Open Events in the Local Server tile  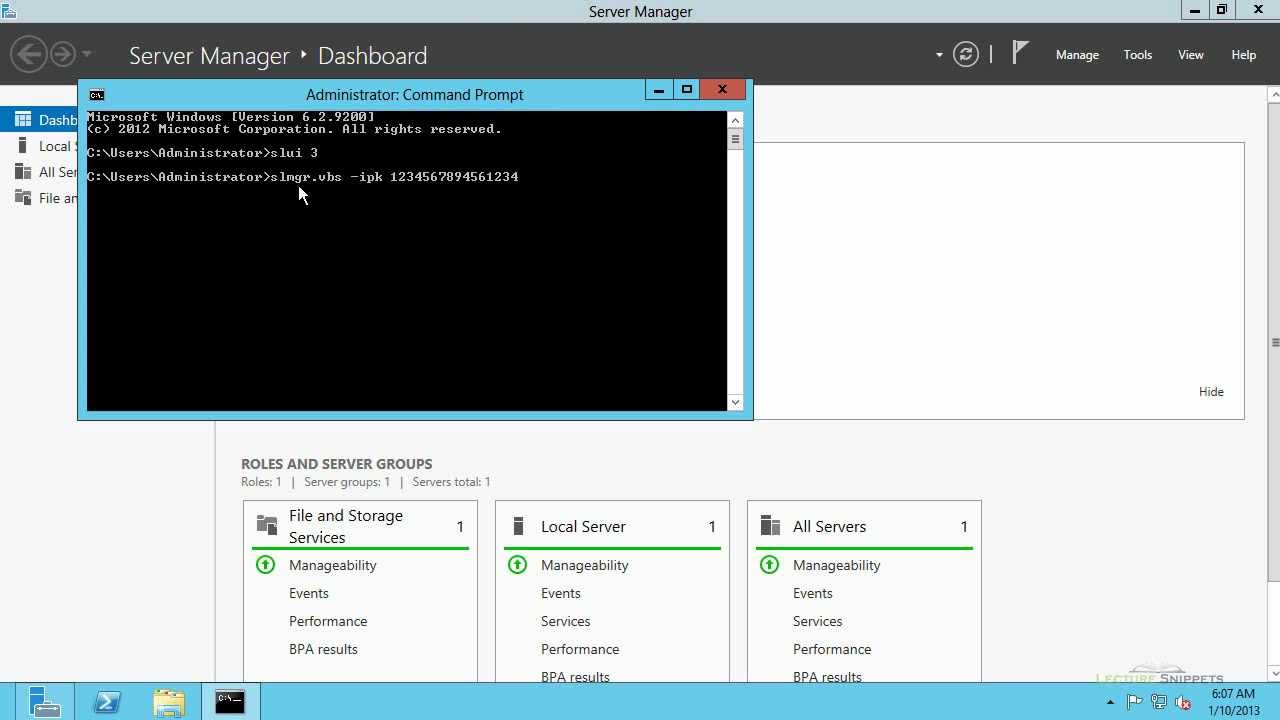(x=561, y=593)
